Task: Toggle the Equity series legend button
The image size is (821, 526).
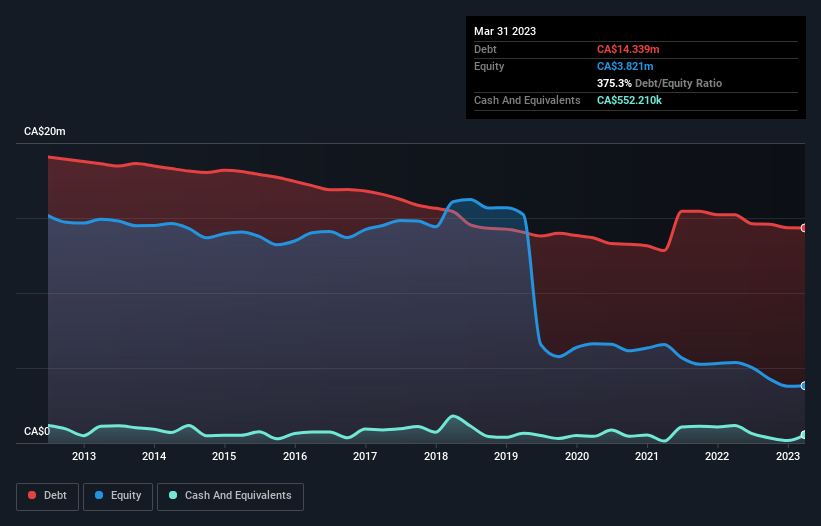Action: point(118,496)
